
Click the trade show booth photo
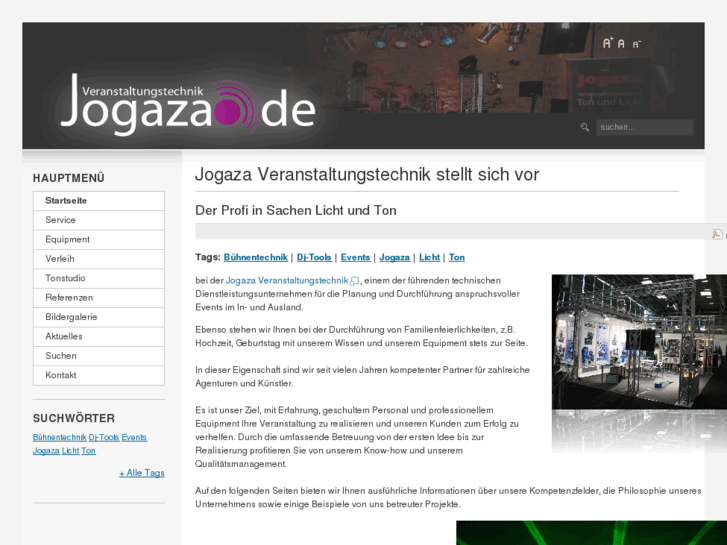tap(639, 341)
